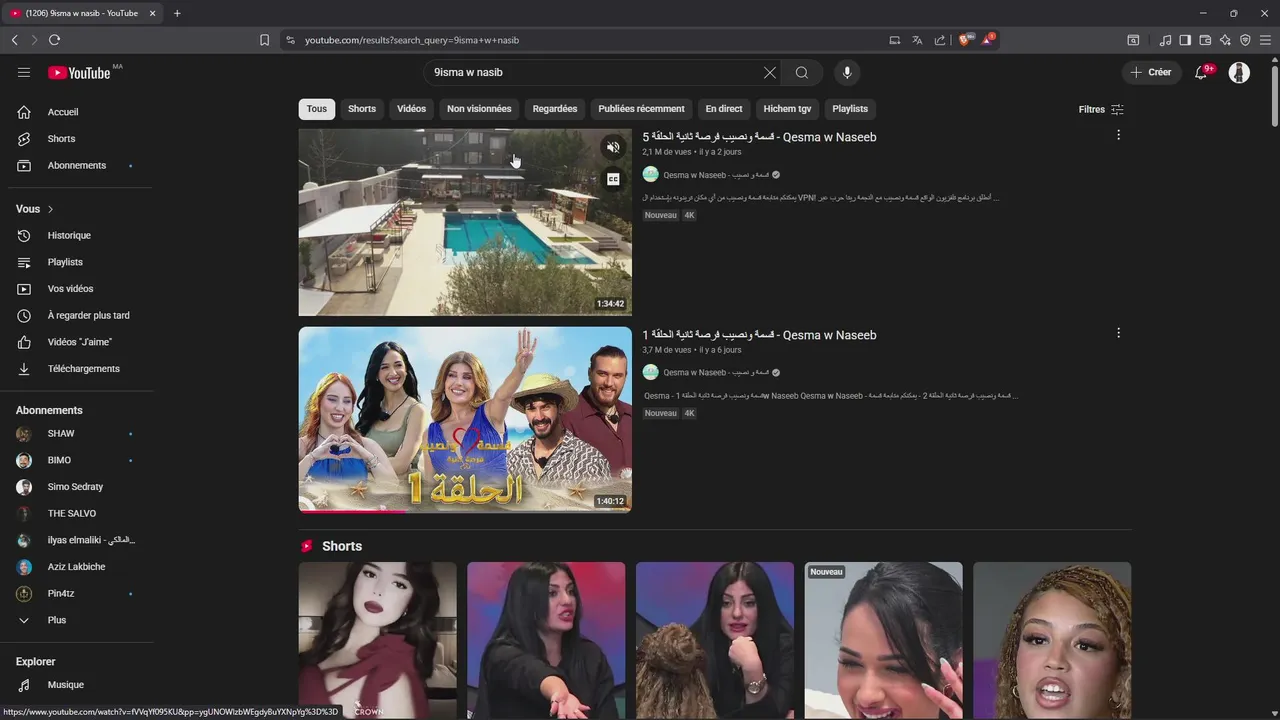Click the Créer button
This screenshot has height=720, width=1280.
(1151, 72)
